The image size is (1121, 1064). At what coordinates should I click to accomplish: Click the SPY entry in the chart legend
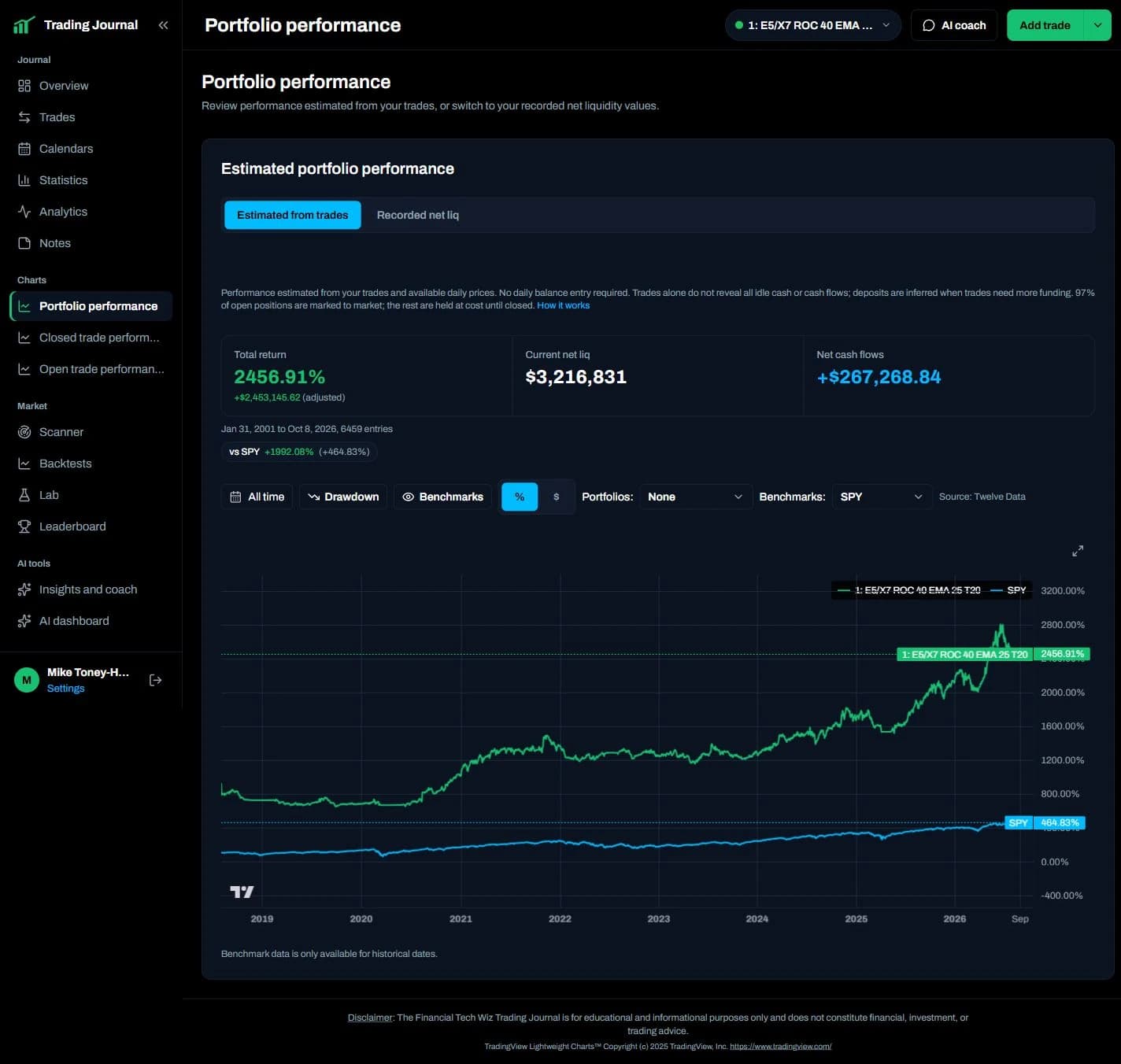1008,589
